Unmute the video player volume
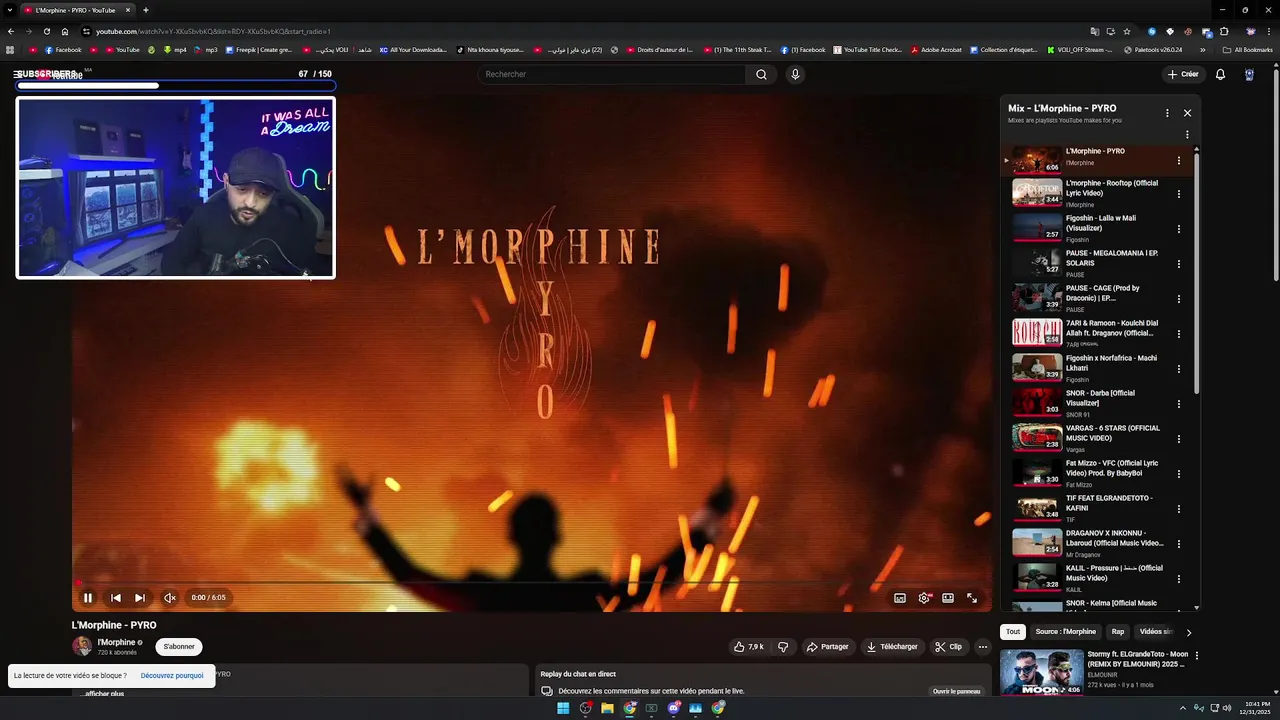 coord(170,598)
